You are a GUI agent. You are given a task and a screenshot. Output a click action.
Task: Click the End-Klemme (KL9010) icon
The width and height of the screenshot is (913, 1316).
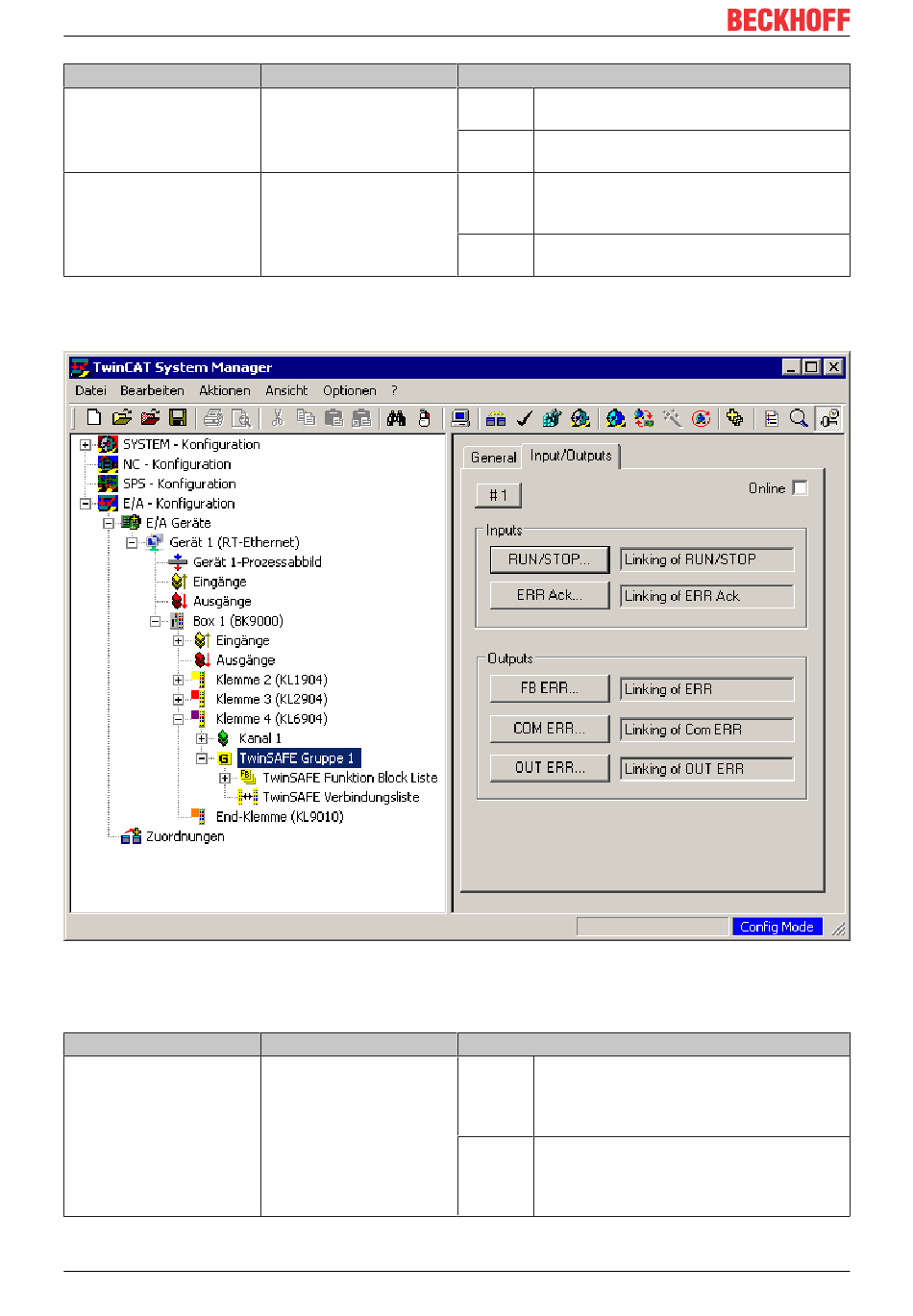pos(197,816)
